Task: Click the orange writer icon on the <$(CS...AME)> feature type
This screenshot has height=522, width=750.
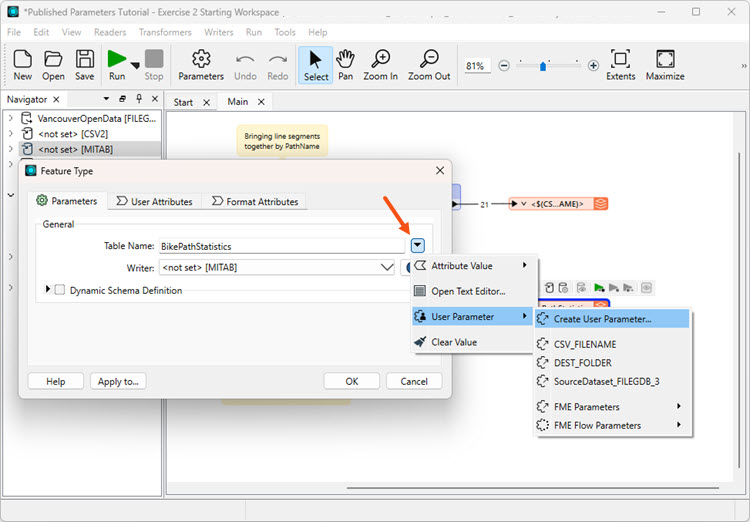Action: pyautogui.click(x=600, y=204)
